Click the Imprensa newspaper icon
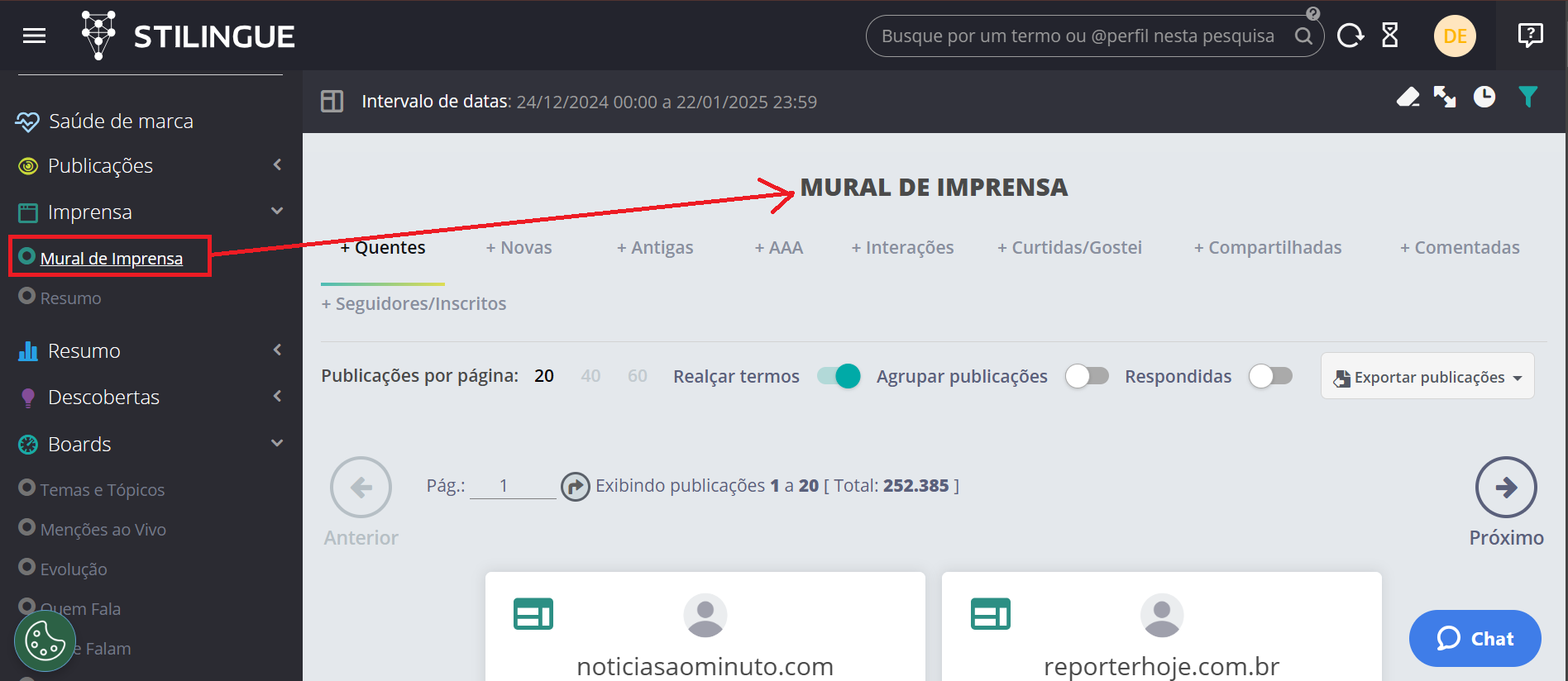The width and height of the screenshot is (1568, 681). pyautogui.click(x=28, y=212)
